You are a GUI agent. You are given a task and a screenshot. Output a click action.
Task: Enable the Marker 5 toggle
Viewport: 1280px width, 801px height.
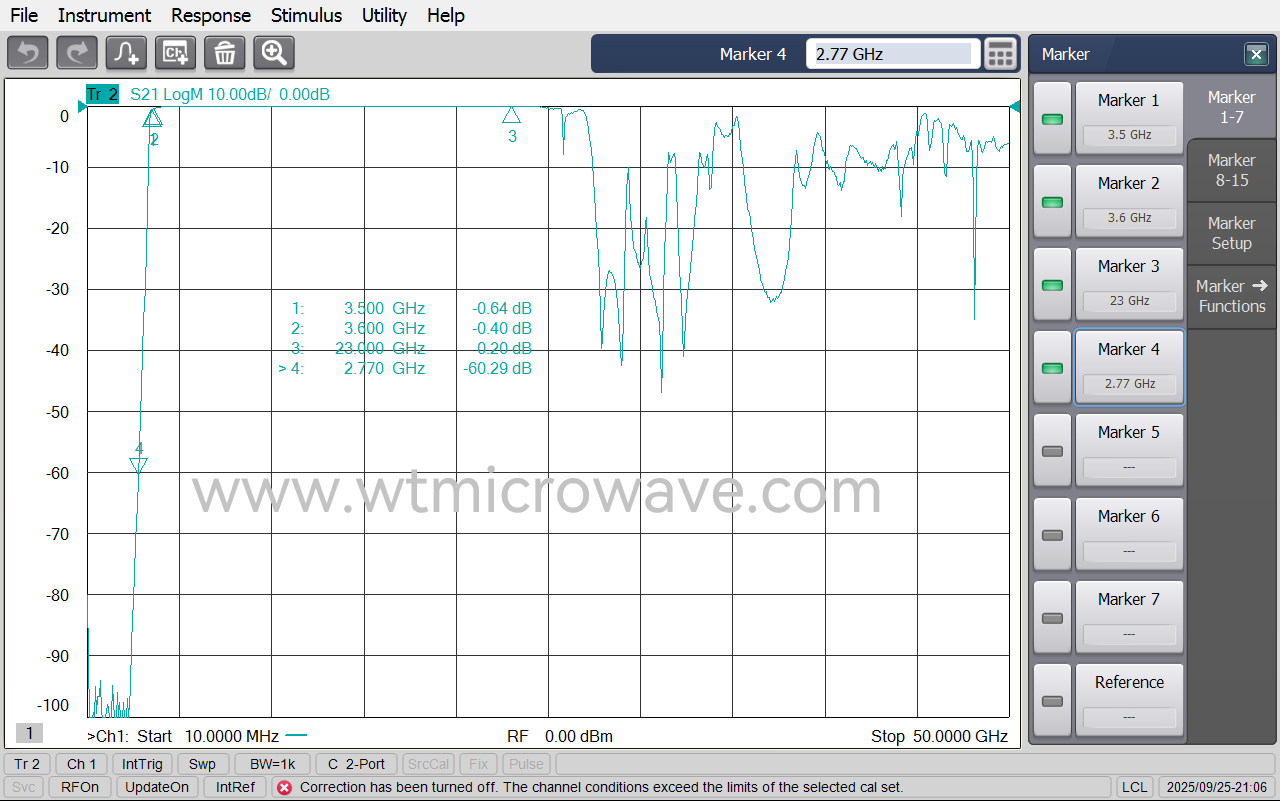click(1052, 449)
